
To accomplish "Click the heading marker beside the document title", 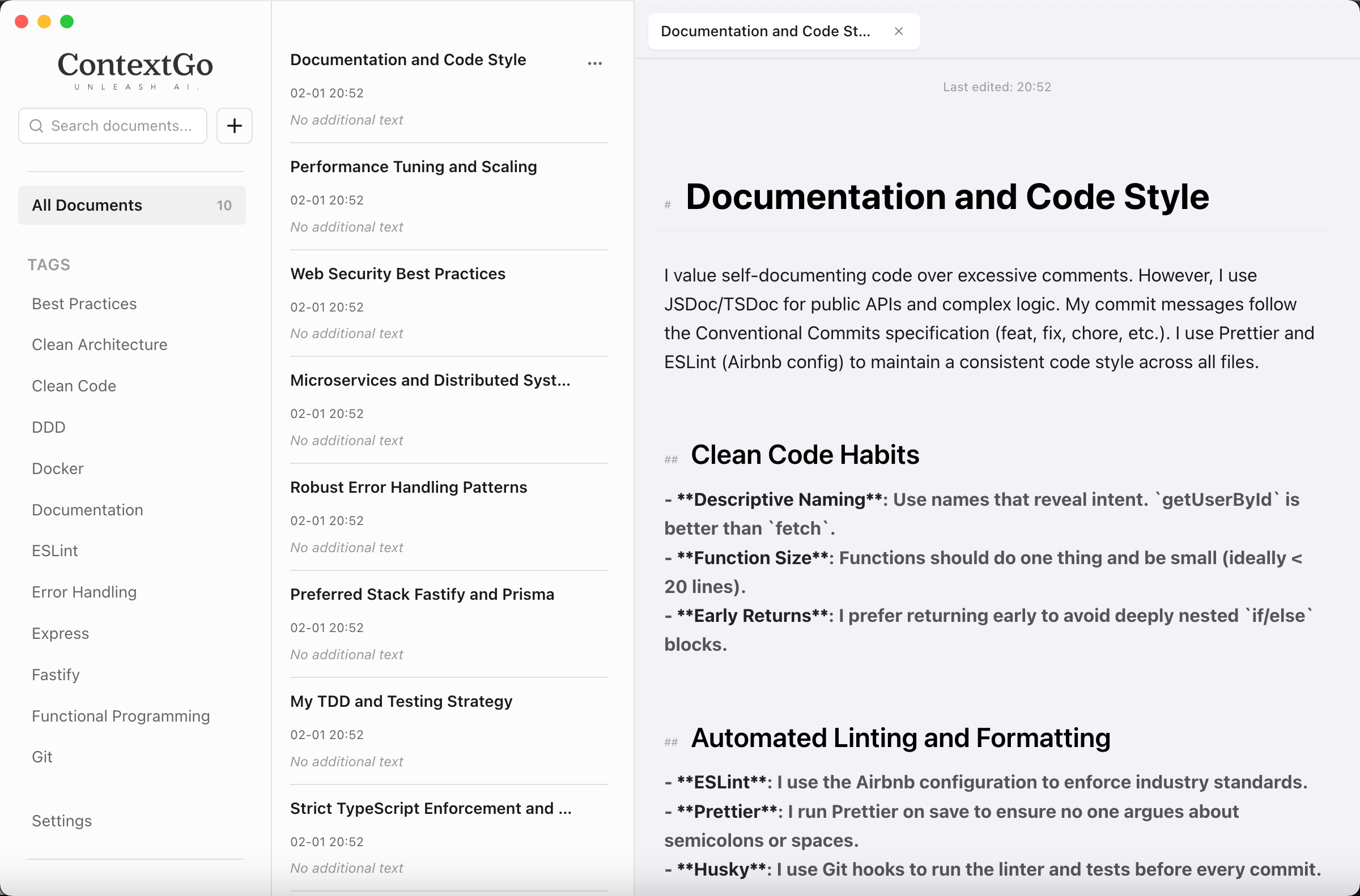I will (x=668, y=204).
